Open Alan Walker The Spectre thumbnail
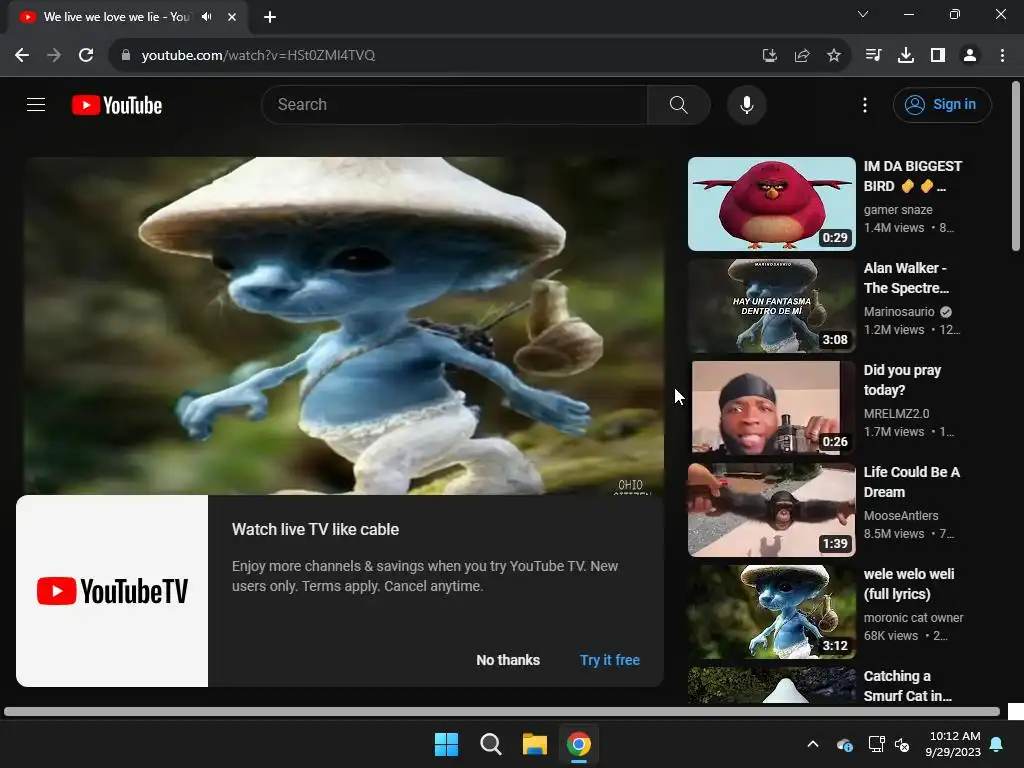This screenshot has height=768, width=1024. (772, 306)
